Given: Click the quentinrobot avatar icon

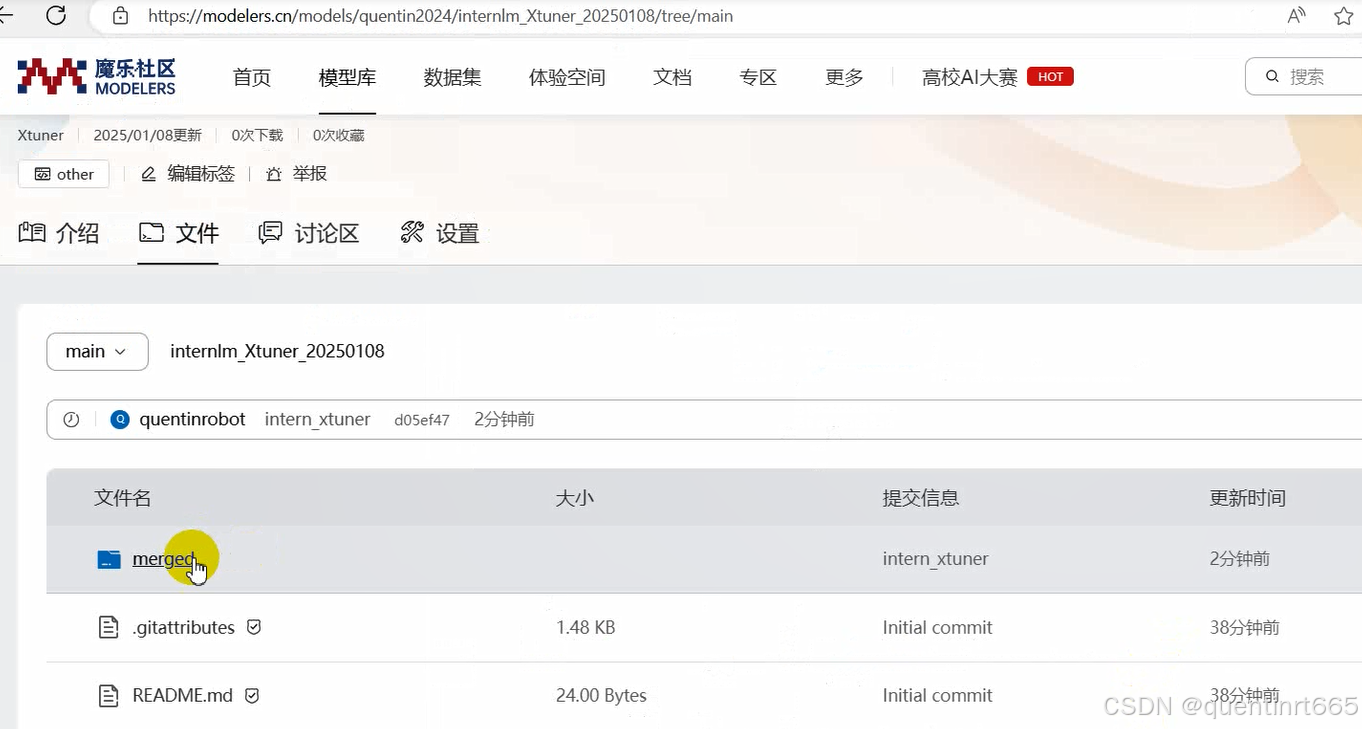Looking at the screenshot, I should [120, 420].
